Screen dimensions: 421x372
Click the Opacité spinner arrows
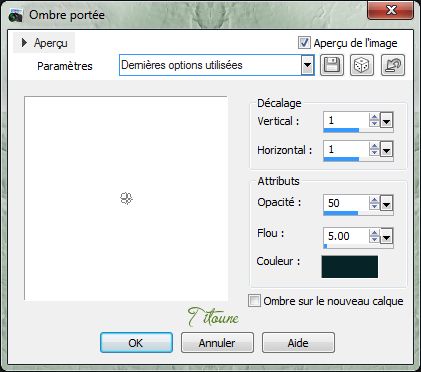374,203
